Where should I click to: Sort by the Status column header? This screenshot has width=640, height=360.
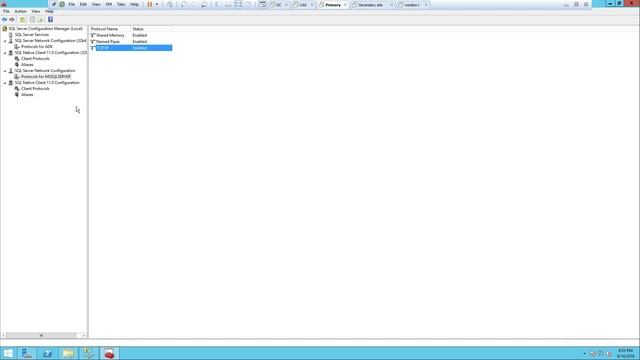151,29
